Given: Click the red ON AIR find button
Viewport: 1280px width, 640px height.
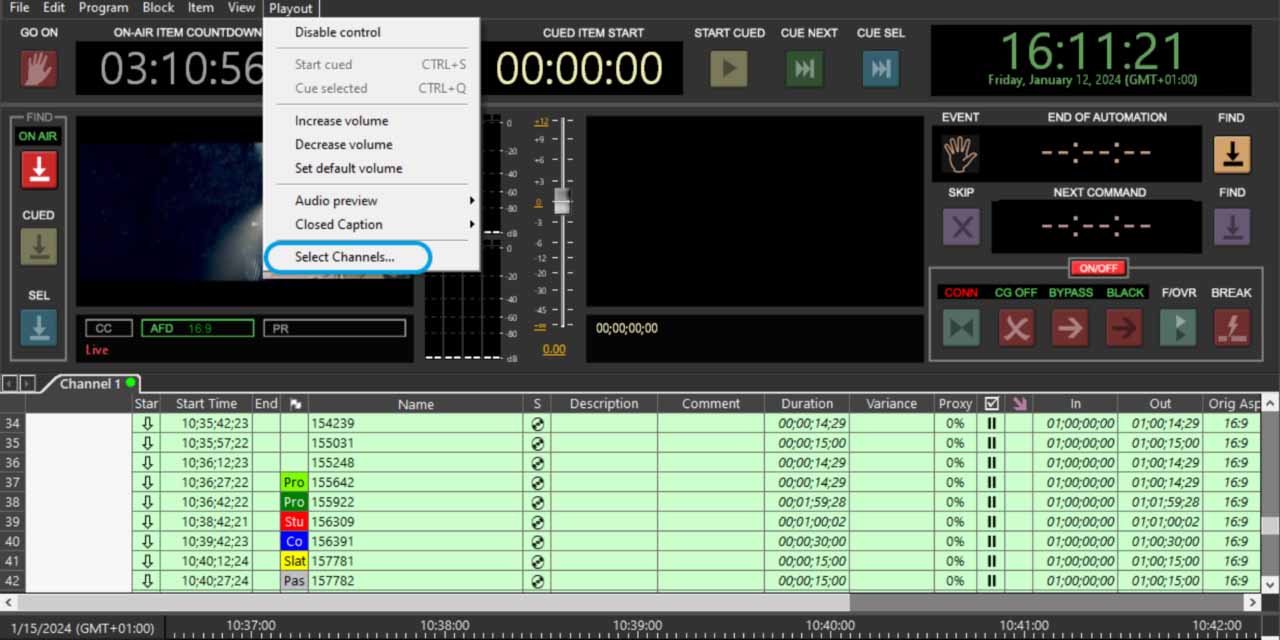Looking at the screenshot, I should (x=39, y=170).
